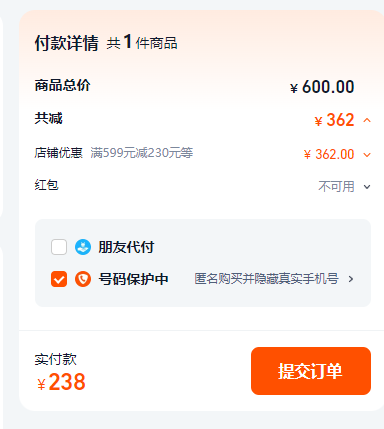Click the 满599元减230元等 promotion text
Image resolution: width=384 pixels, height=429 pixels.
click(142, 153)
